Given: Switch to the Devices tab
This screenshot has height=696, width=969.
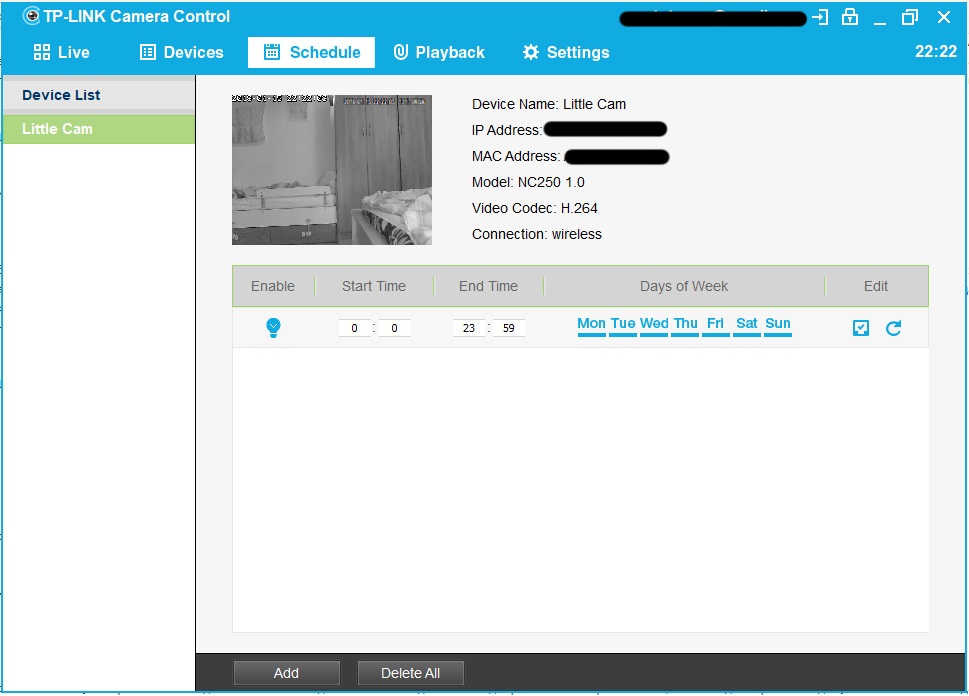Looking at the screenshot, I should [x=181, y=52].
